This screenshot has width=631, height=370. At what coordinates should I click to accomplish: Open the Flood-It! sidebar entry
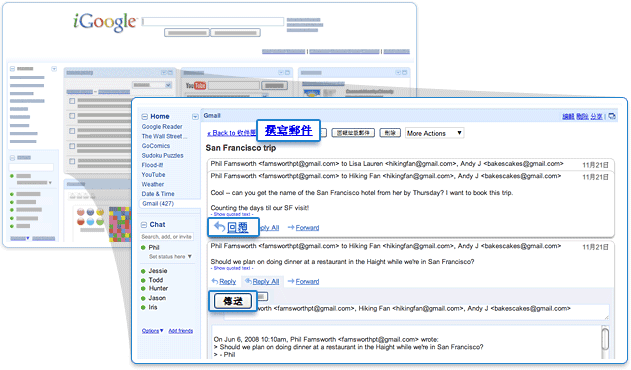pyautogui.click(x=152, y=165)
